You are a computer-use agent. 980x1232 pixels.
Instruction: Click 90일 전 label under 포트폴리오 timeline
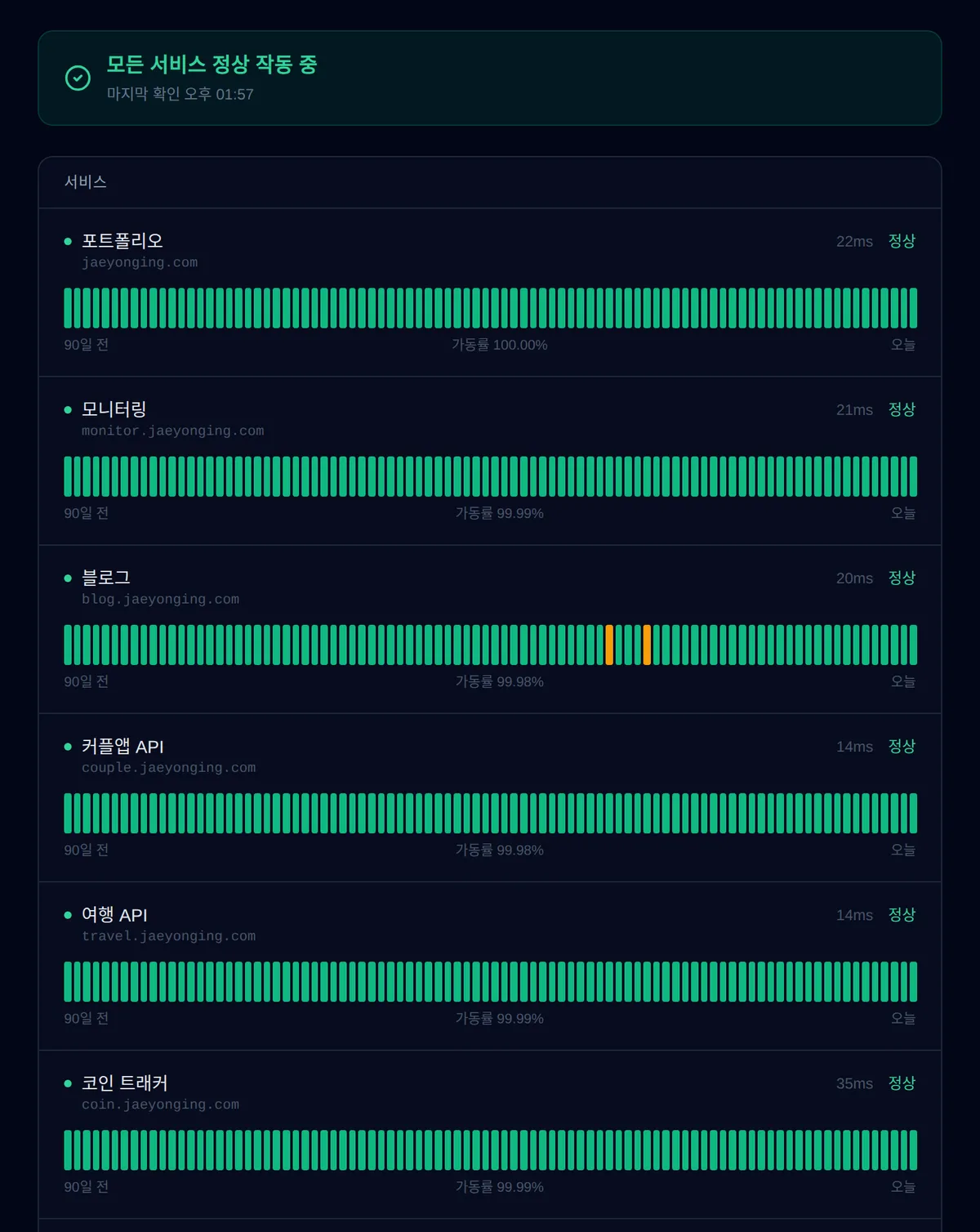tap(87, 345)
